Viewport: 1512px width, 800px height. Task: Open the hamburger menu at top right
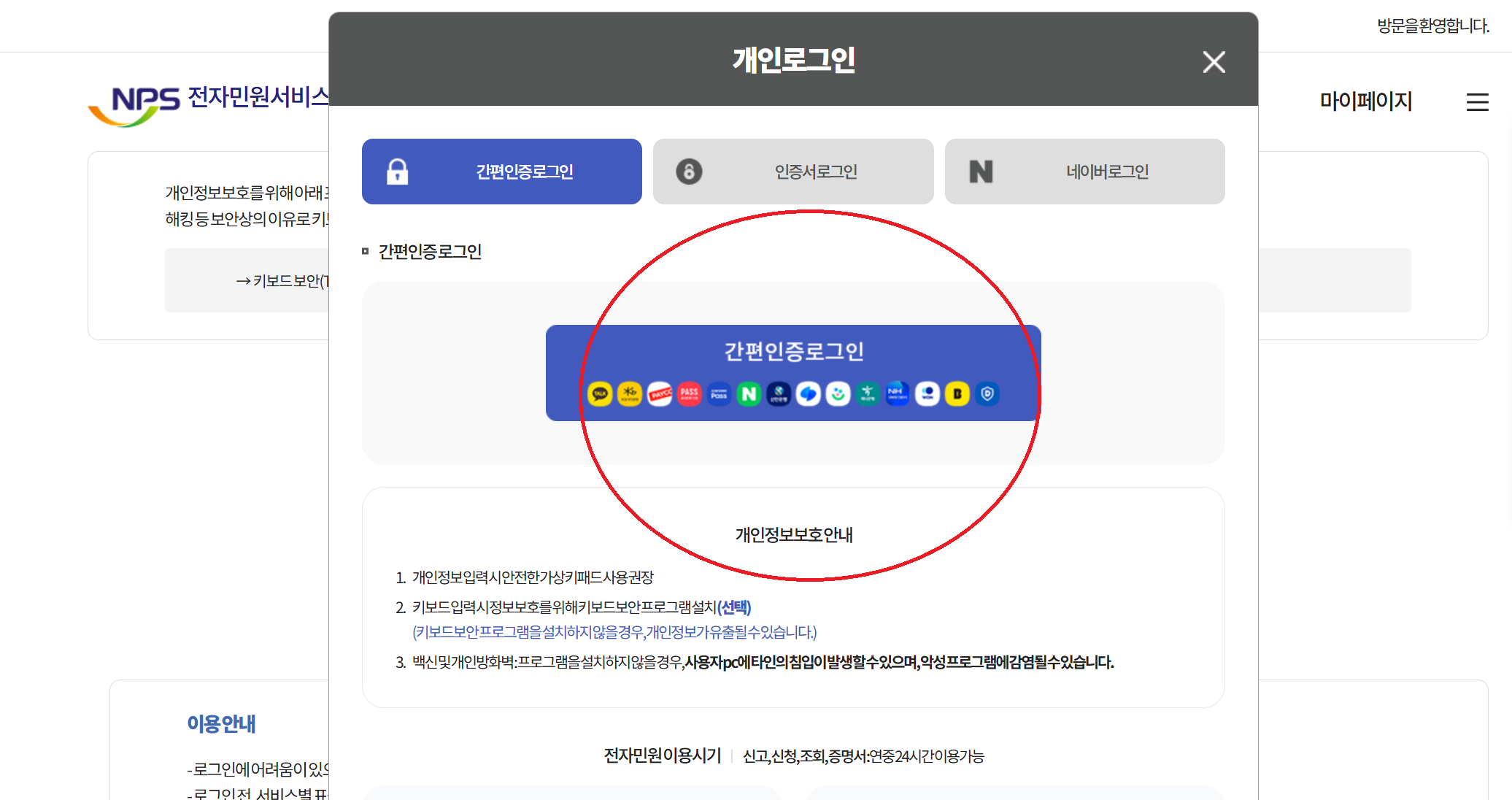tap(1477, 102)
